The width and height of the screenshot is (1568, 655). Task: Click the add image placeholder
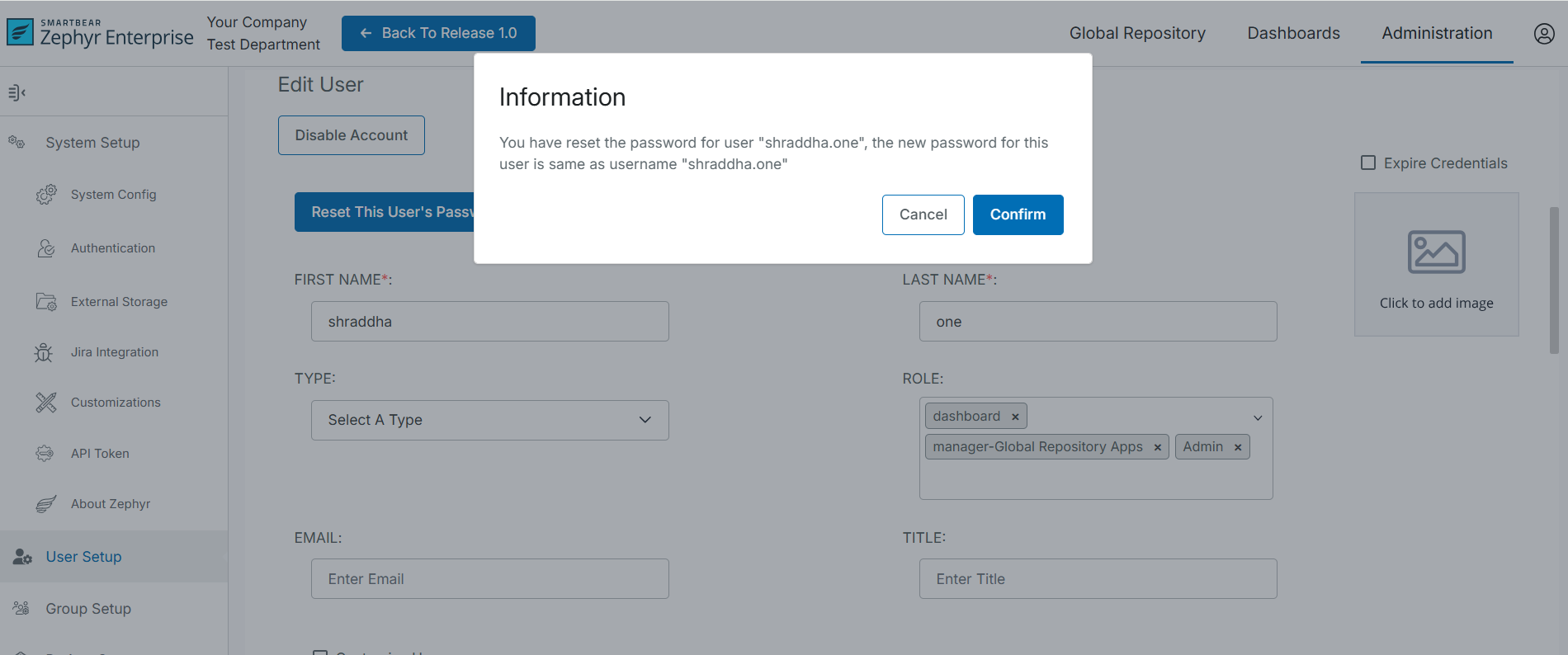(x=1436, y=265)
